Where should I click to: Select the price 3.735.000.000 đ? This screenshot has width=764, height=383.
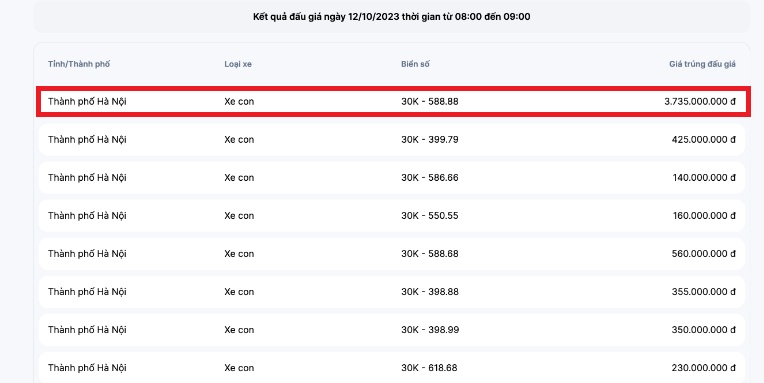[x=700, y=102]
